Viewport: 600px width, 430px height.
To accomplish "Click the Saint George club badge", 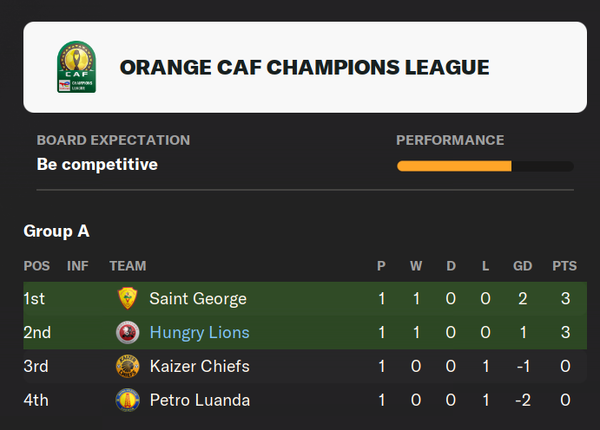I will pos(127,298).
